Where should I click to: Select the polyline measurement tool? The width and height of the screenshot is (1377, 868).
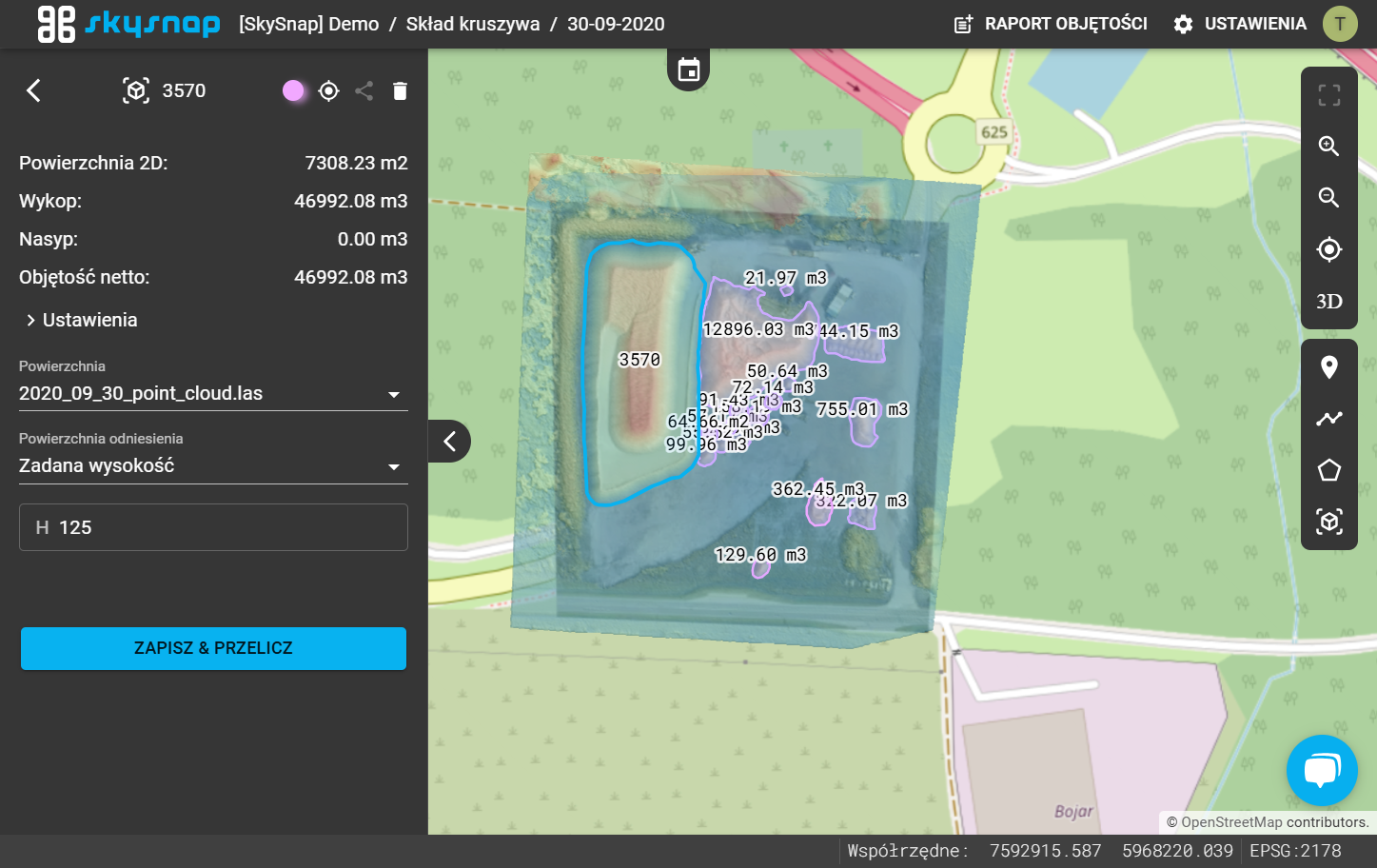1329,419
